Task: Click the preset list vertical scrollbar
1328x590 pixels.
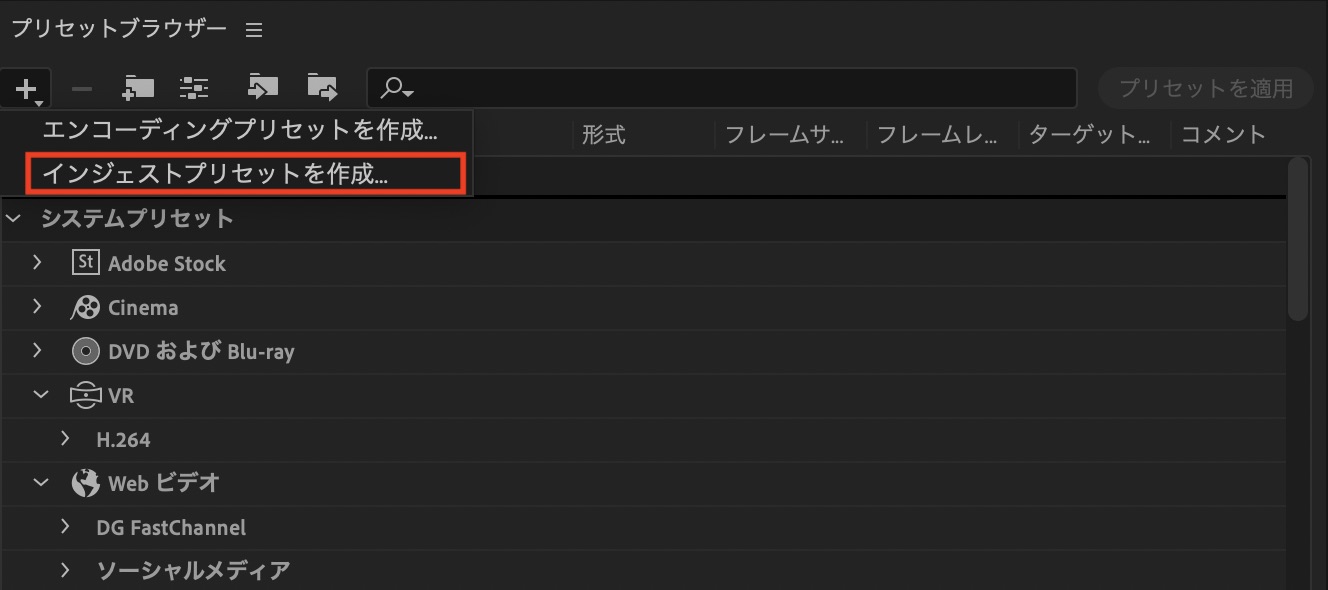Action: [x=1298, y=240]
